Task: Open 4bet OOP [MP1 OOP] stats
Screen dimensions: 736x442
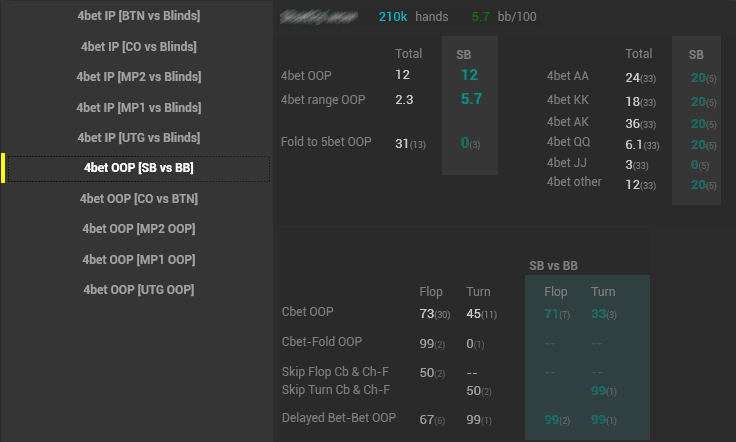Action: point(138,259)
